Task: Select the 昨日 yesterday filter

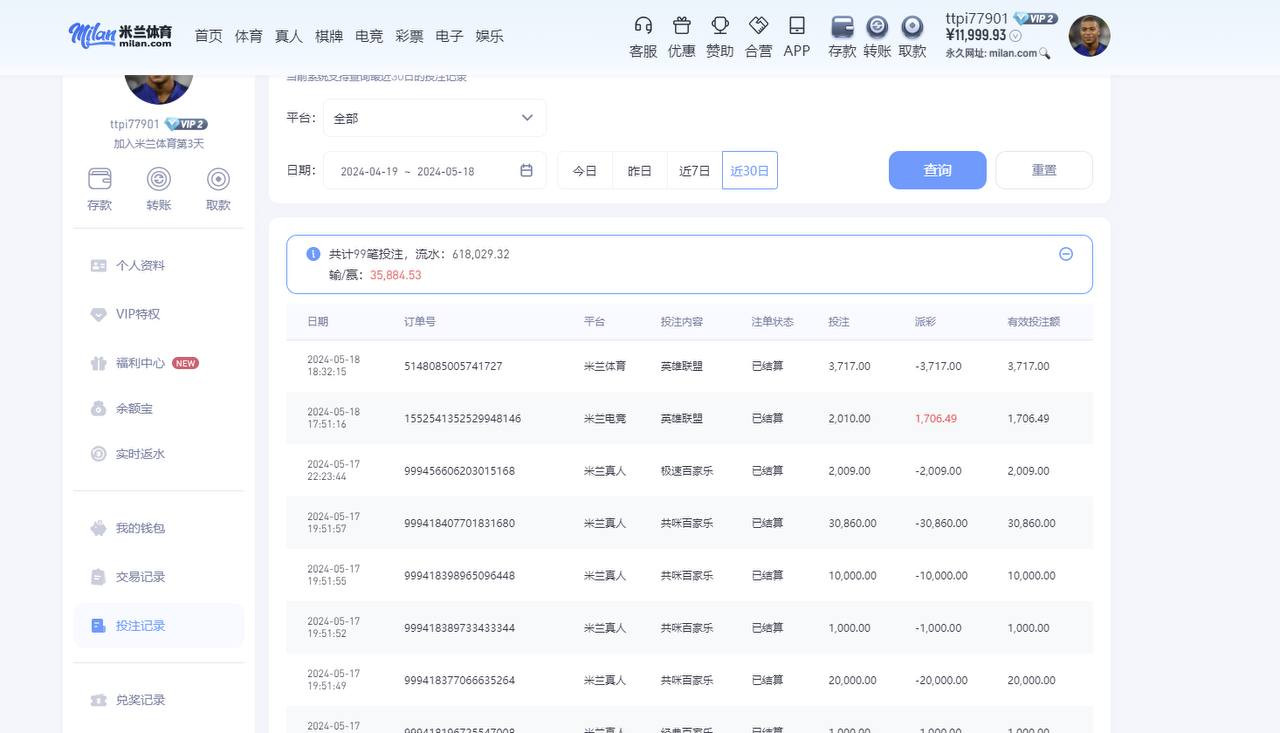Action: click(x=640, y=171)
